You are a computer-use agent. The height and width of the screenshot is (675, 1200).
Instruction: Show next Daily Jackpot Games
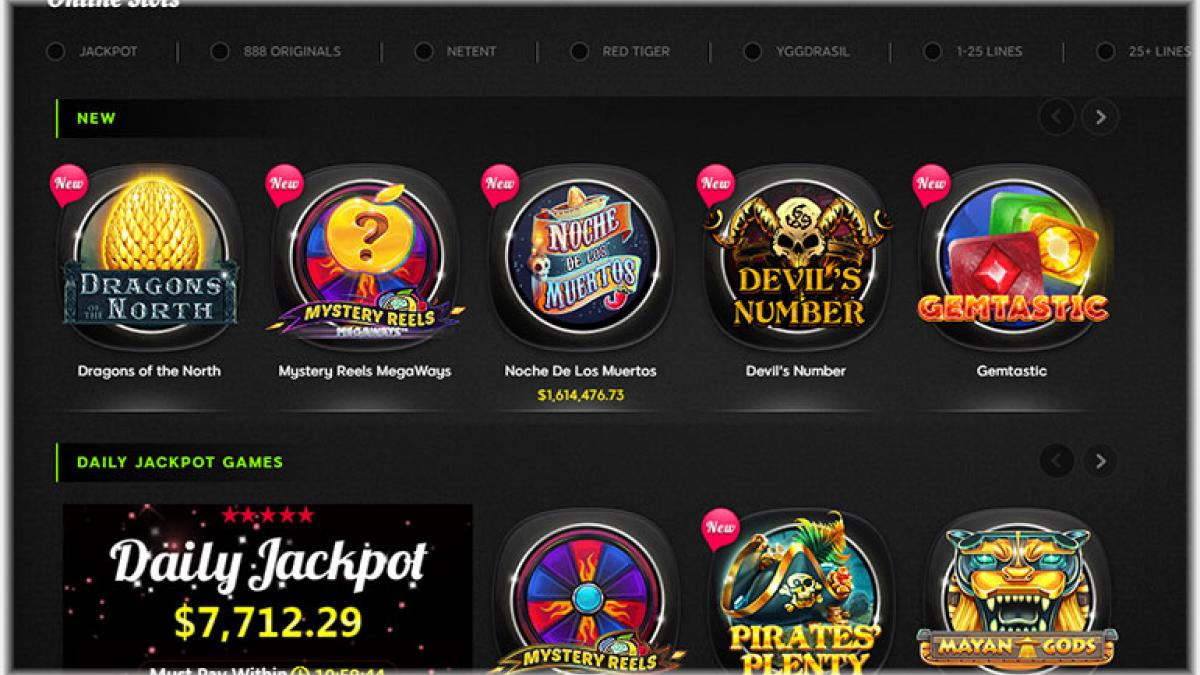pyautogui.click(x=1100, y=461)
